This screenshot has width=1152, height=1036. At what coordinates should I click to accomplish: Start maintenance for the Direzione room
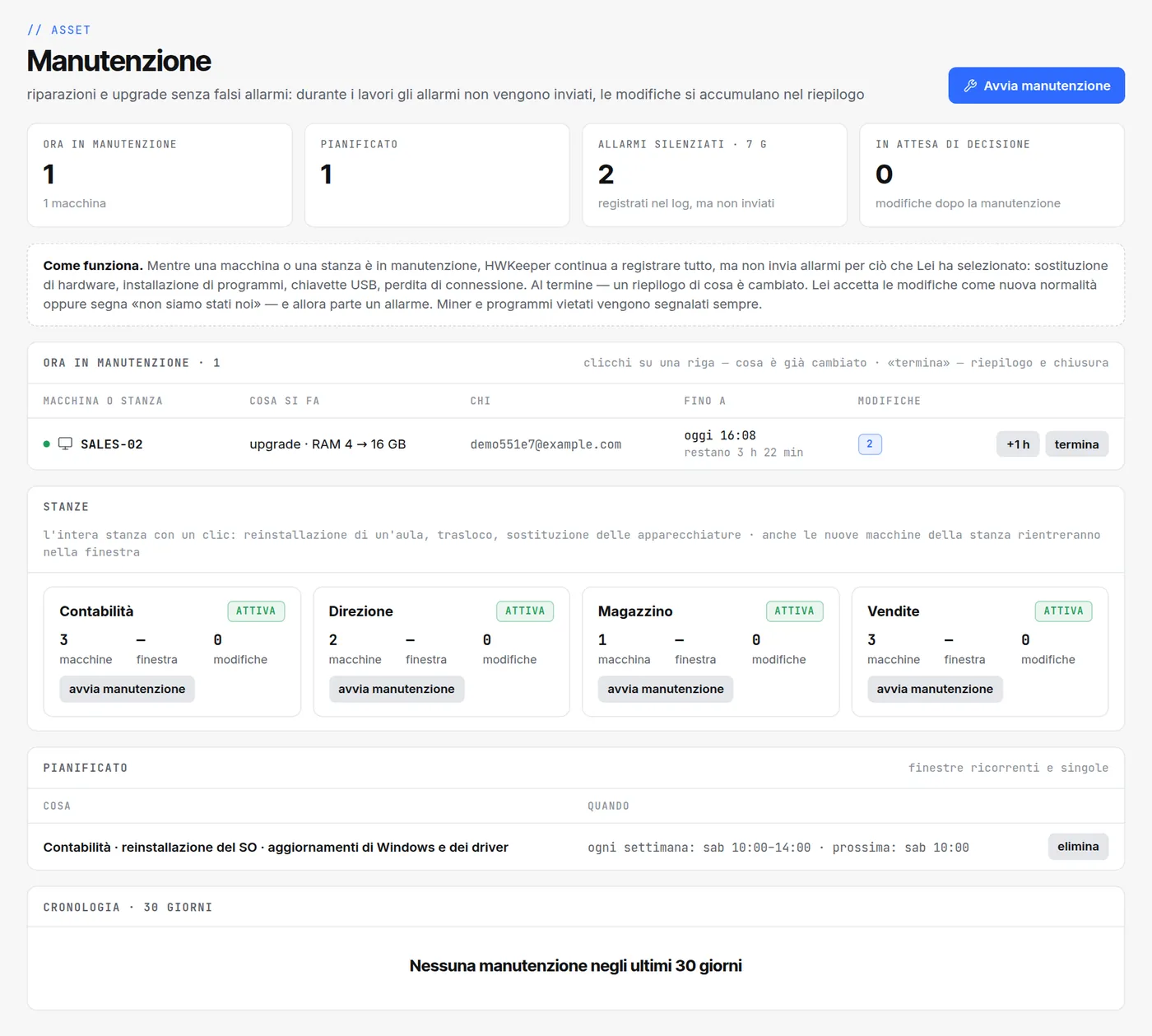click(397, 689)
